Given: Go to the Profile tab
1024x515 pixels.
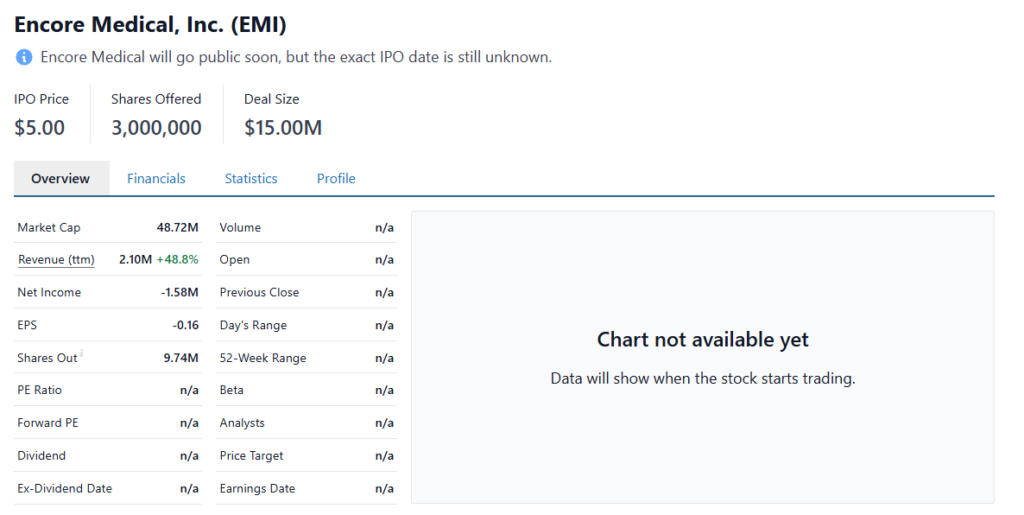Looking at the screenshot, I should click(x=336, y=178).
